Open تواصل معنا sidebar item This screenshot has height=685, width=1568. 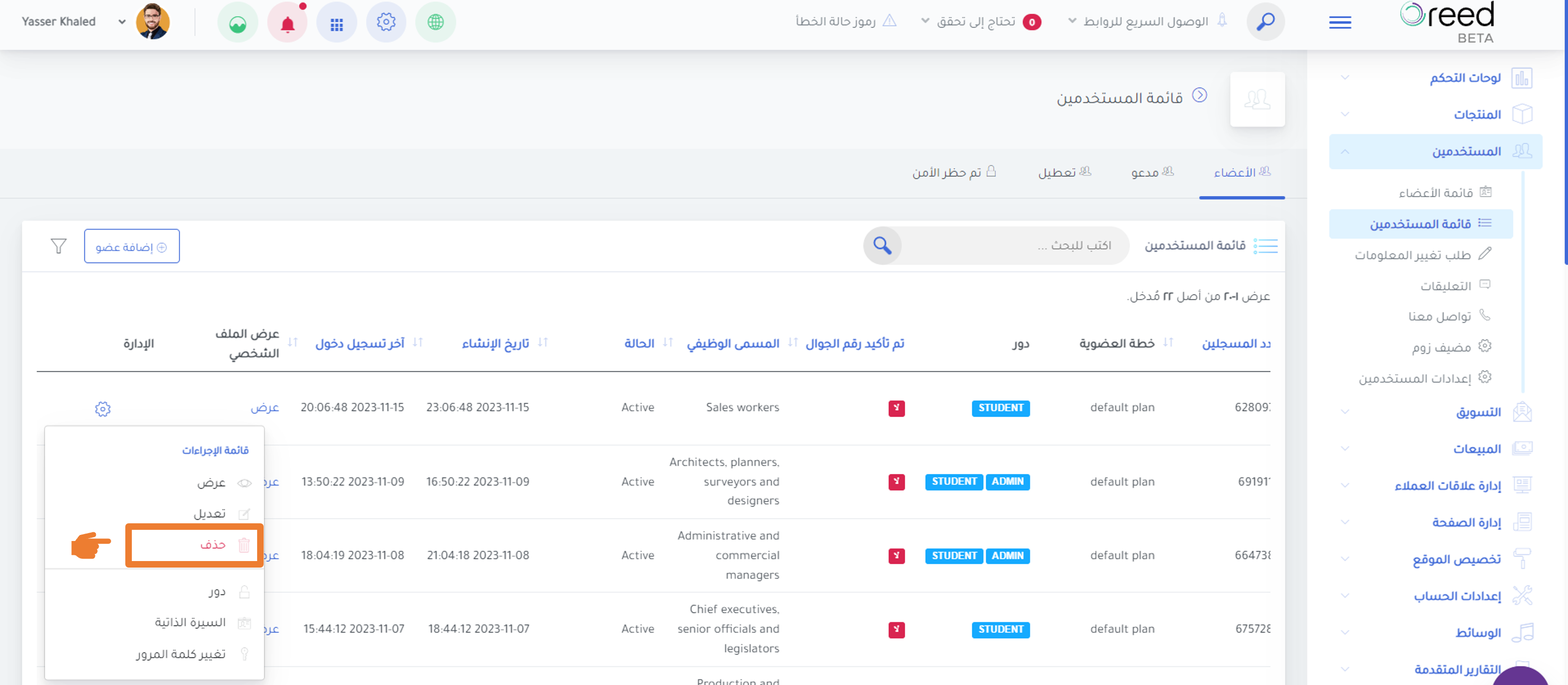tap(1449, 316)
